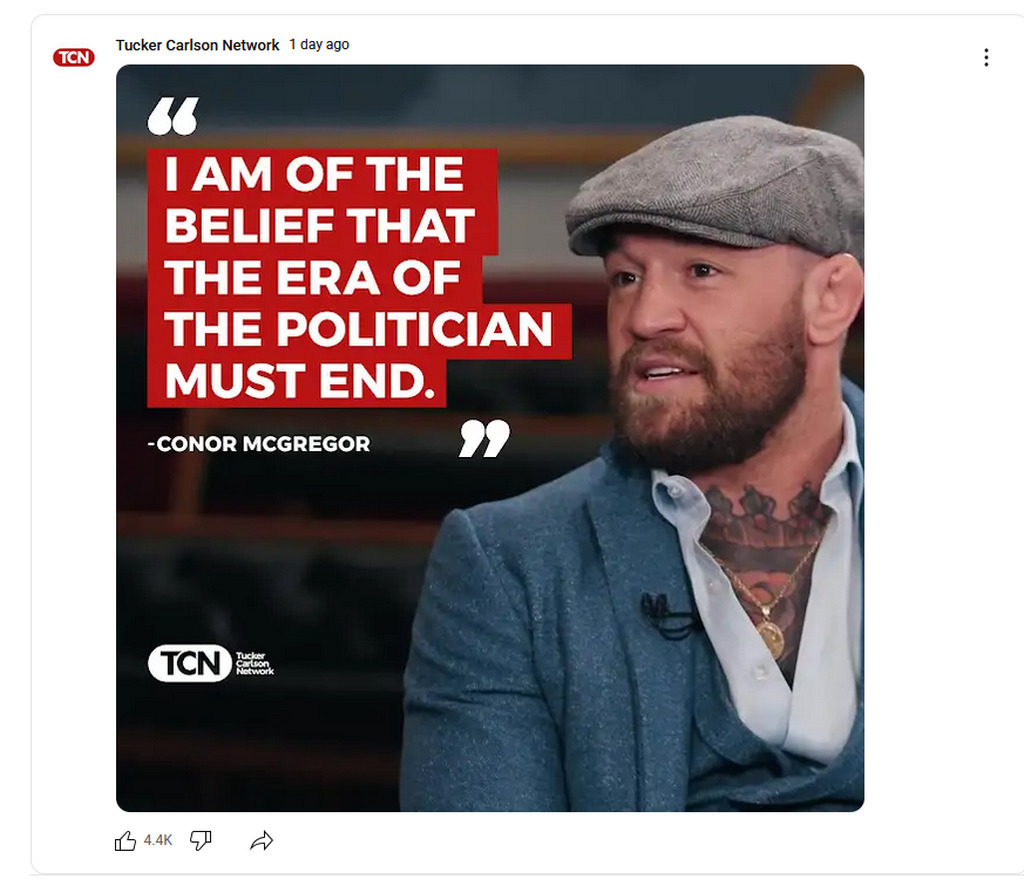
Task: Dislike the post with the thumbs-down
Action: coord(201,841)
